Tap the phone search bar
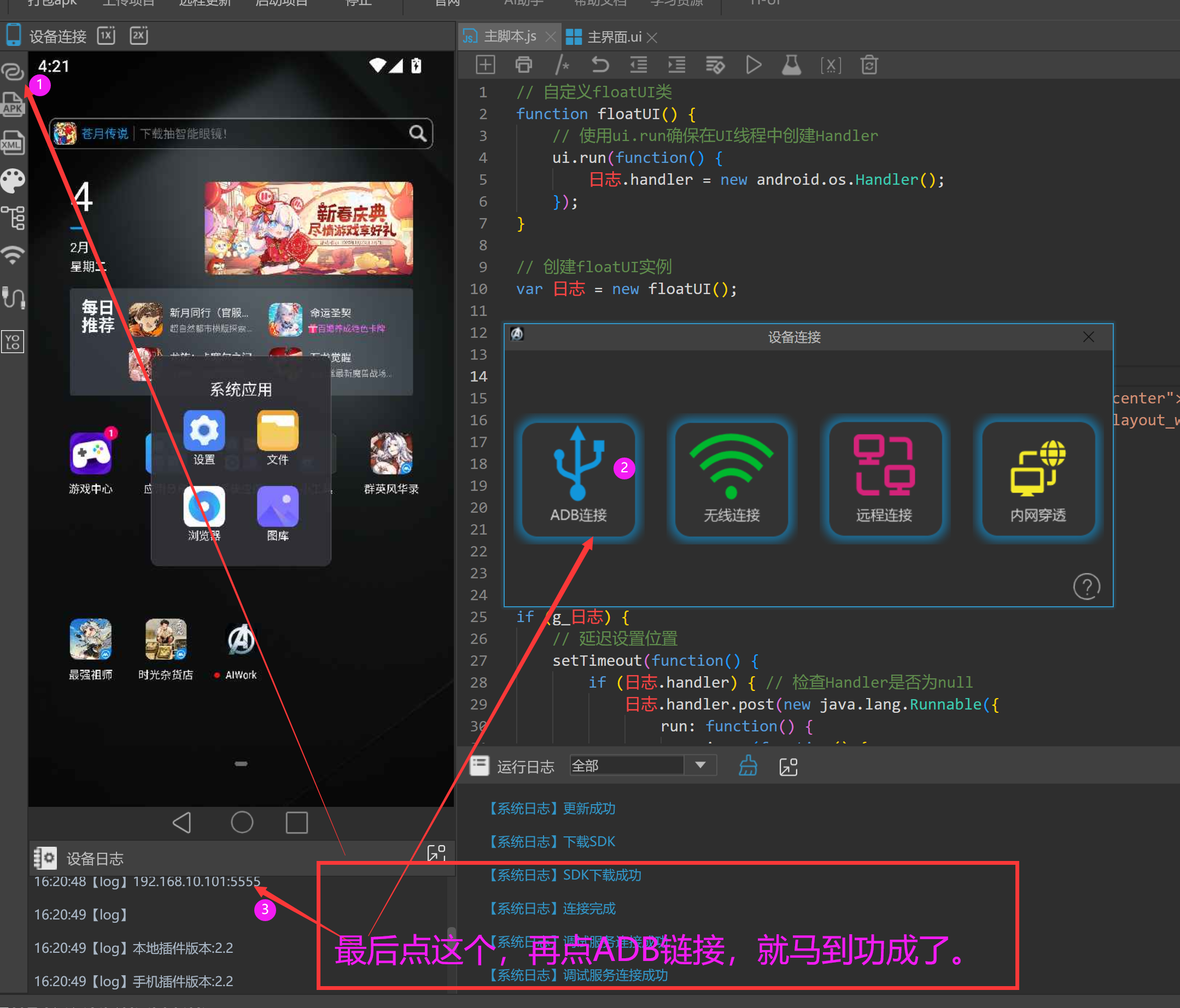Viewport: 1180px width, 1008px height. tap(241, 134)
